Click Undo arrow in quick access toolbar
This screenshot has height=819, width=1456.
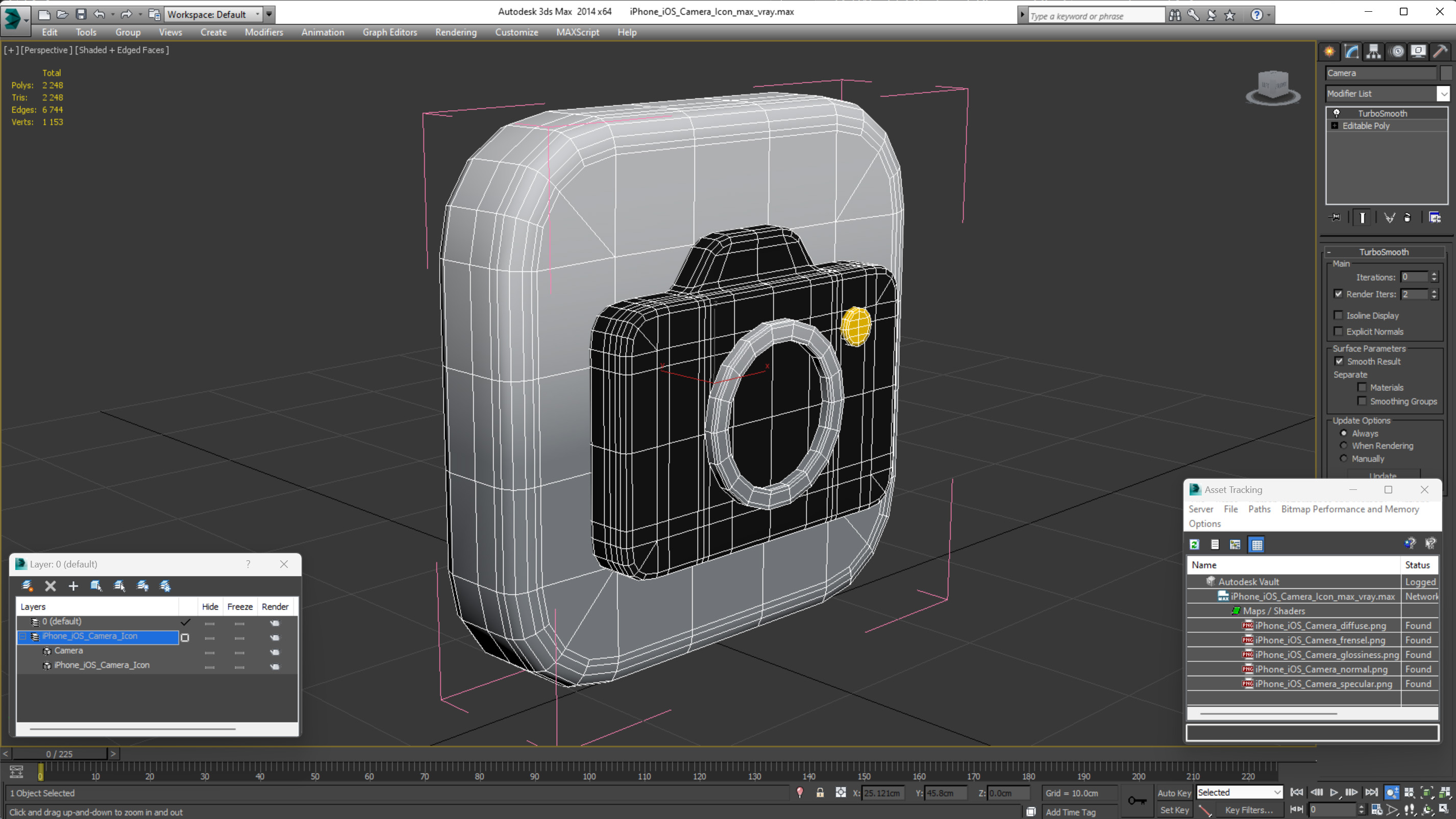point(100,14)
